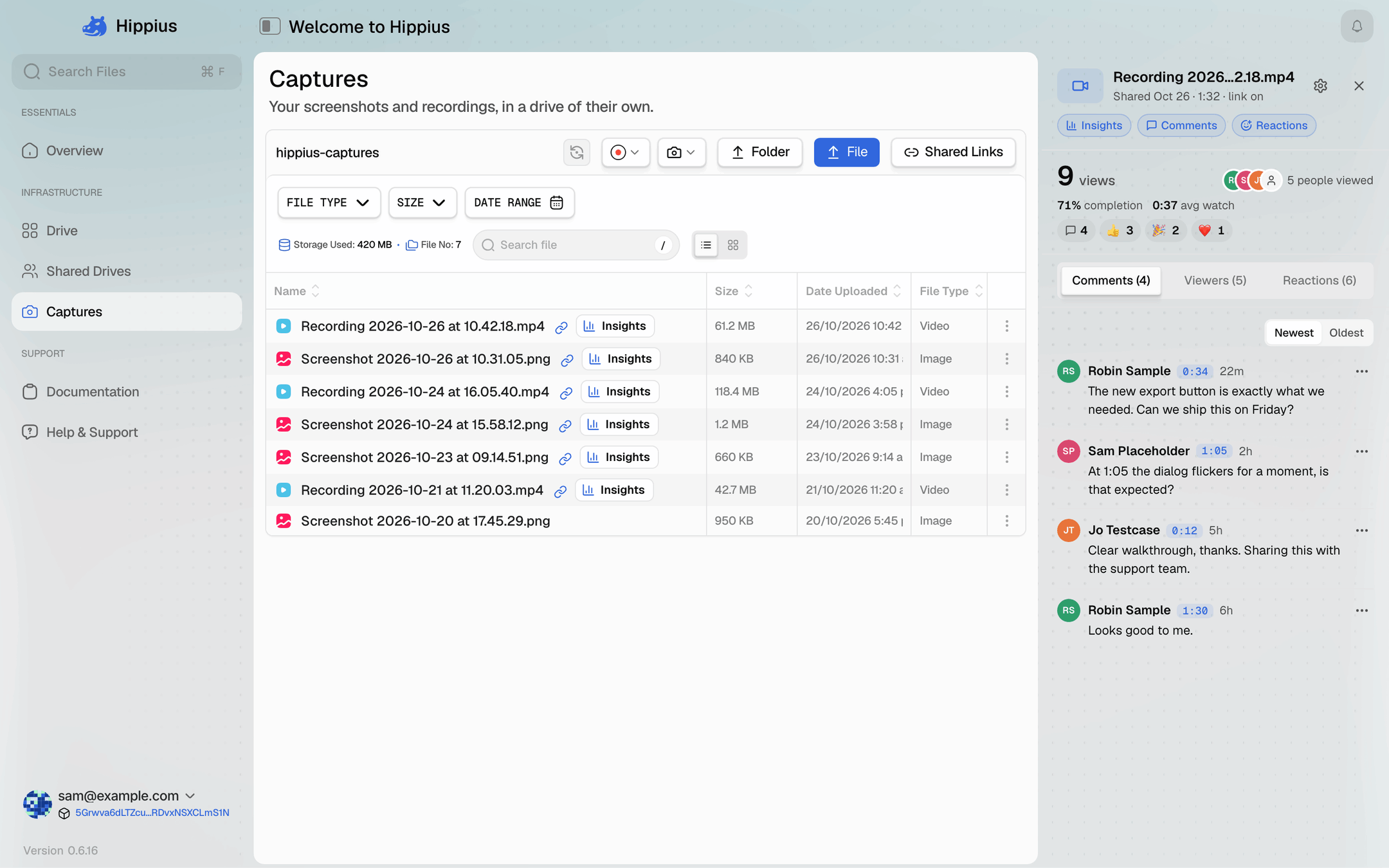Viewport: 1389px width, 868px height.
Task: Open Insights for Screenshot 2026-10-23 at 09.14.51.png
Action: pos(619,457)
